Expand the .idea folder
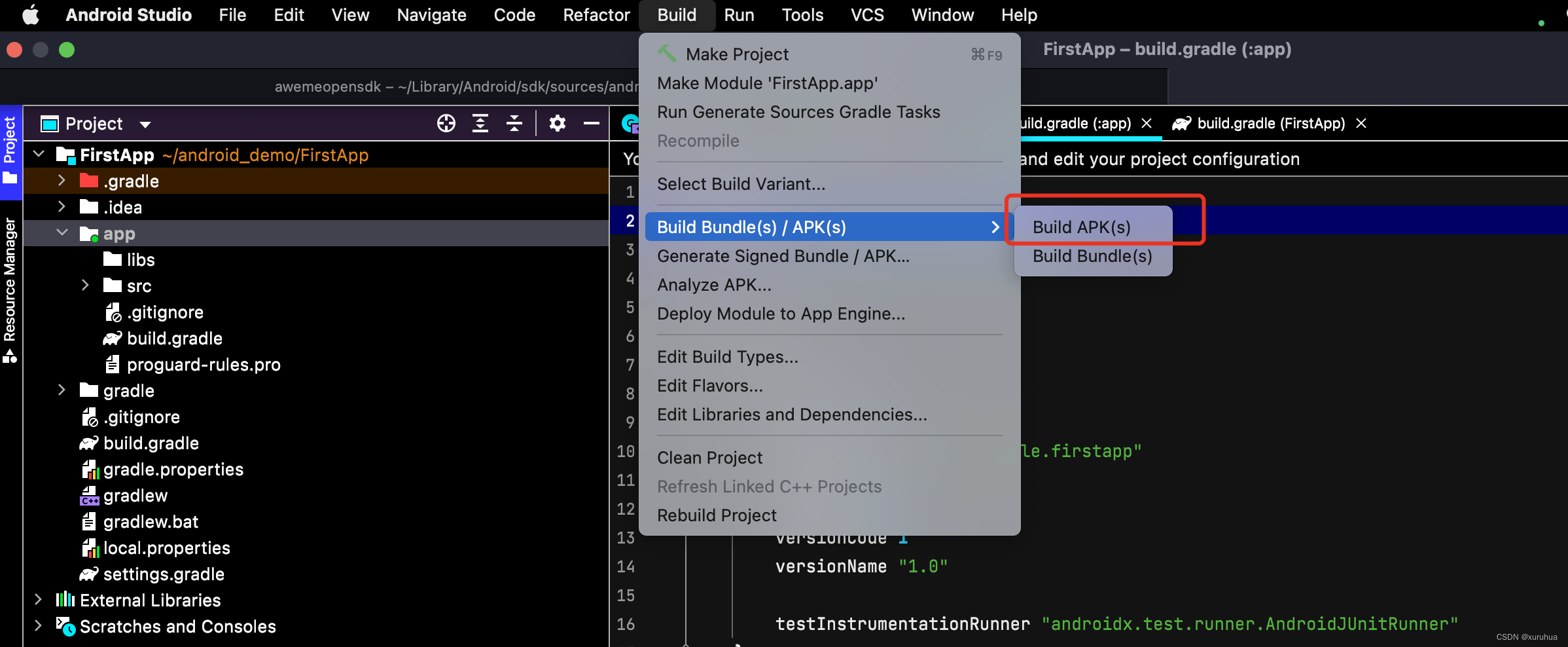 pos(62,207)
